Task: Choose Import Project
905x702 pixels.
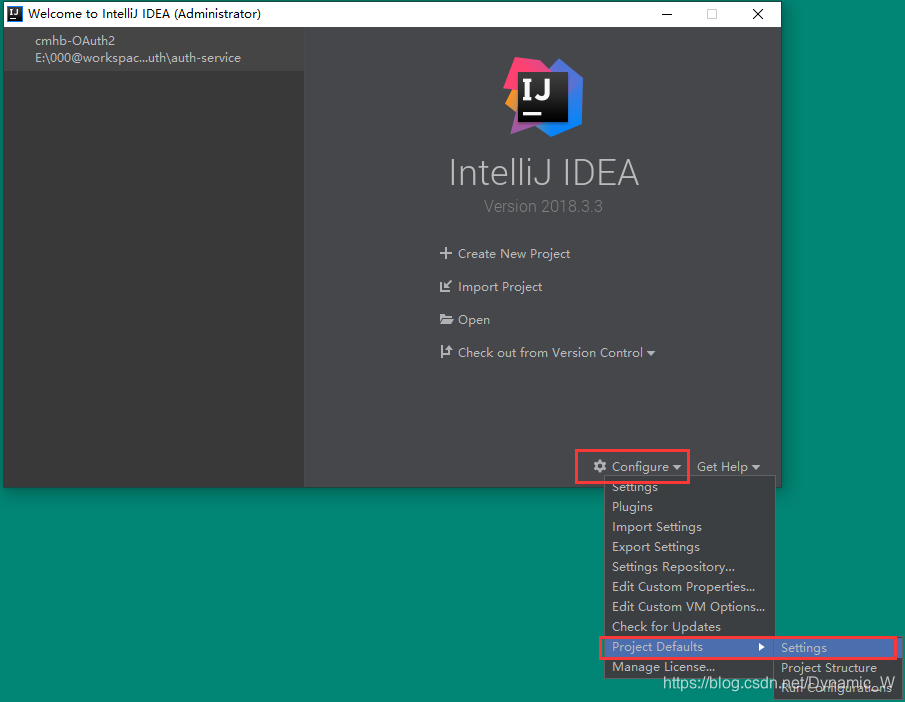Action: point(500,287)
